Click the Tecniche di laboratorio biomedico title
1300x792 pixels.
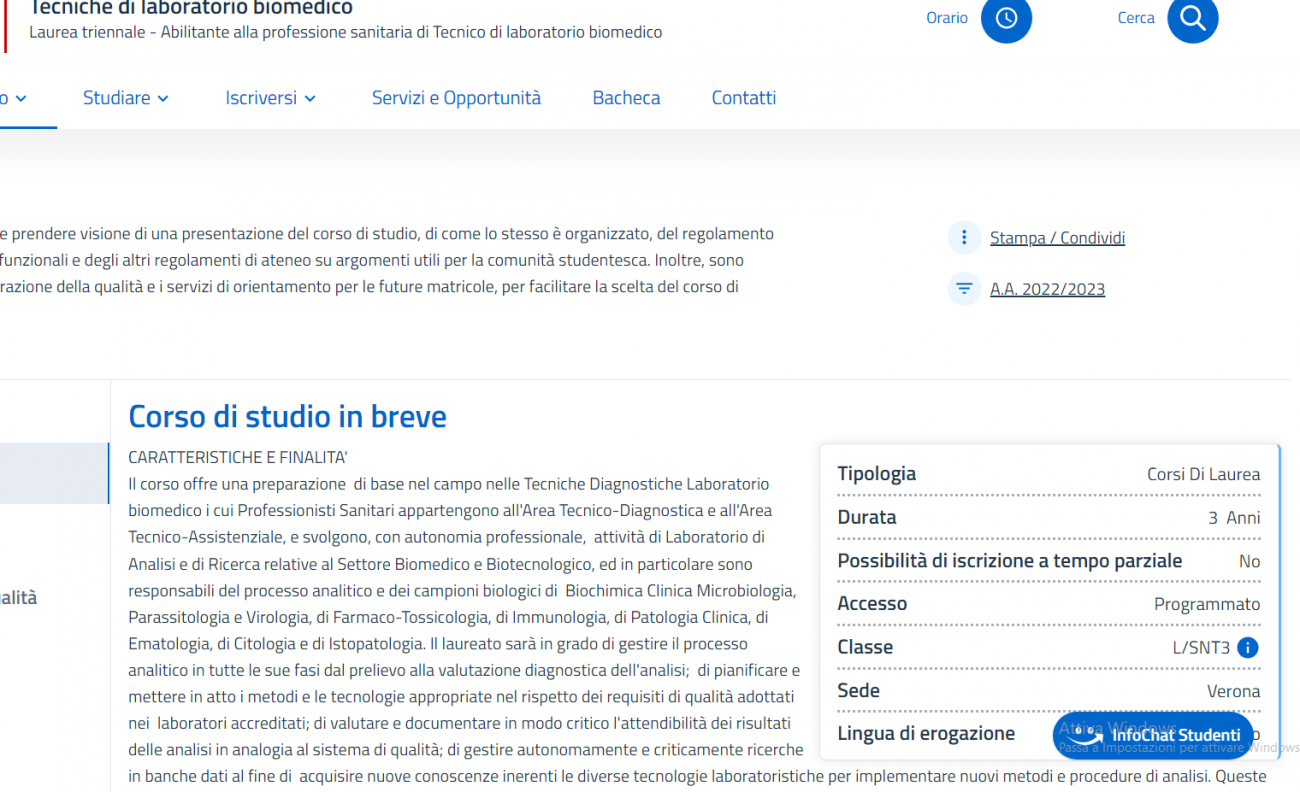pyautogui.click(x=190, y=9)
